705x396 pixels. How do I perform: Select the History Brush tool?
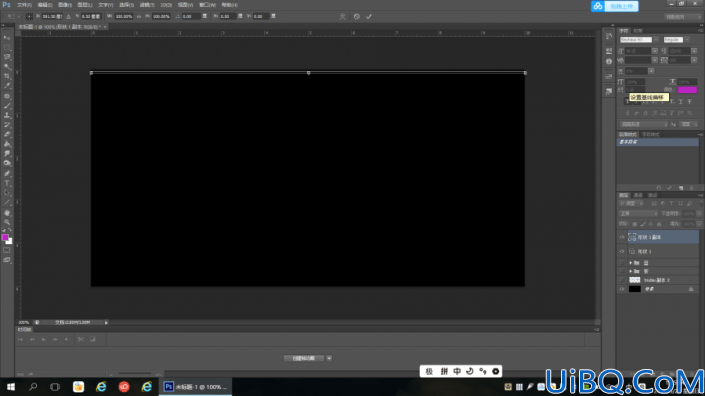(x=7, y=125)
